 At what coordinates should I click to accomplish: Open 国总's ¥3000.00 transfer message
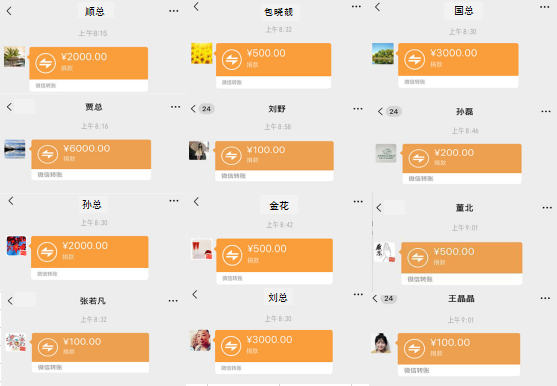click(x=458, y=65)
